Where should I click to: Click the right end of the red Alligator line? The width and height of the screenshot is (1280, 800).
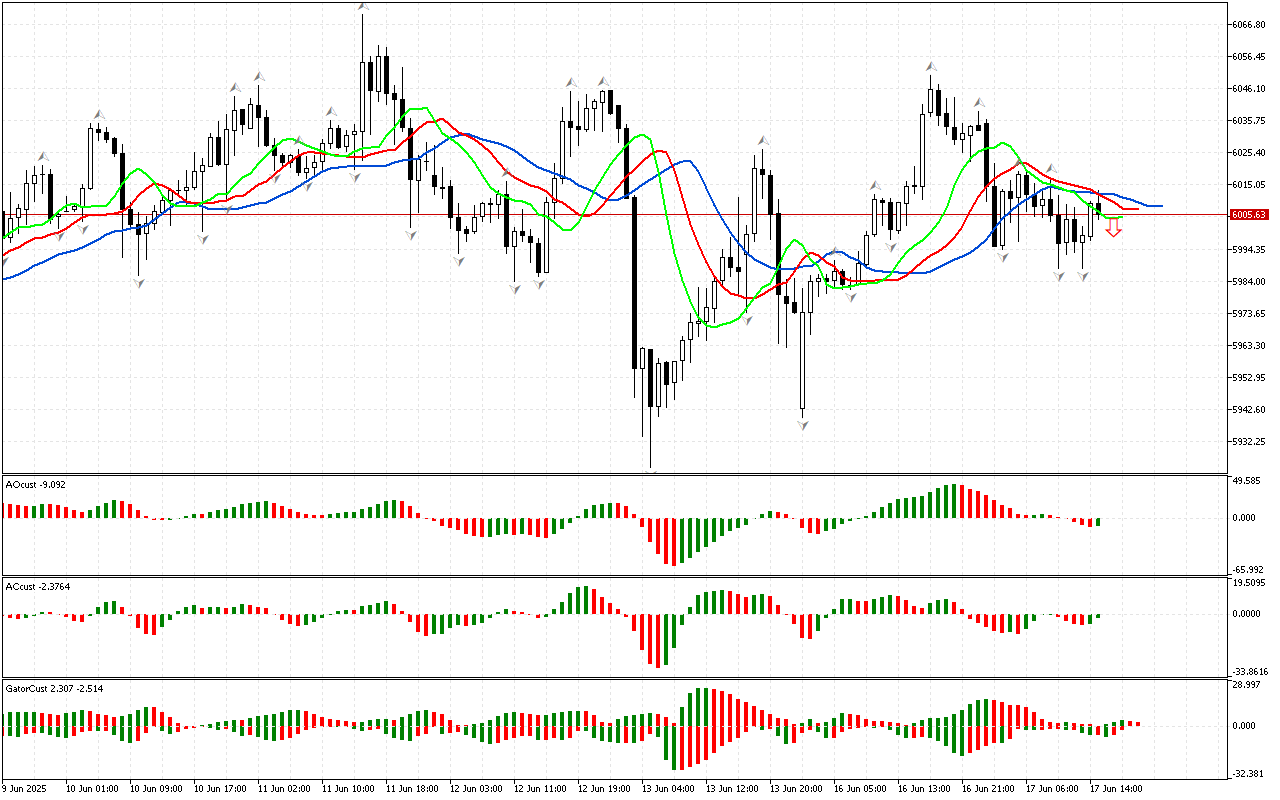[1137, 208]
